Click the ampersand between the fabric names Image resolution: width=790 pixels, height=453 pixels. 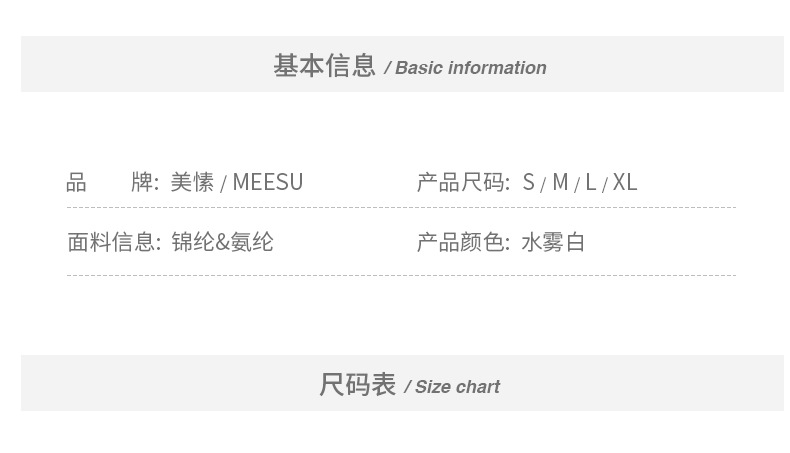(x=223, y=242)
